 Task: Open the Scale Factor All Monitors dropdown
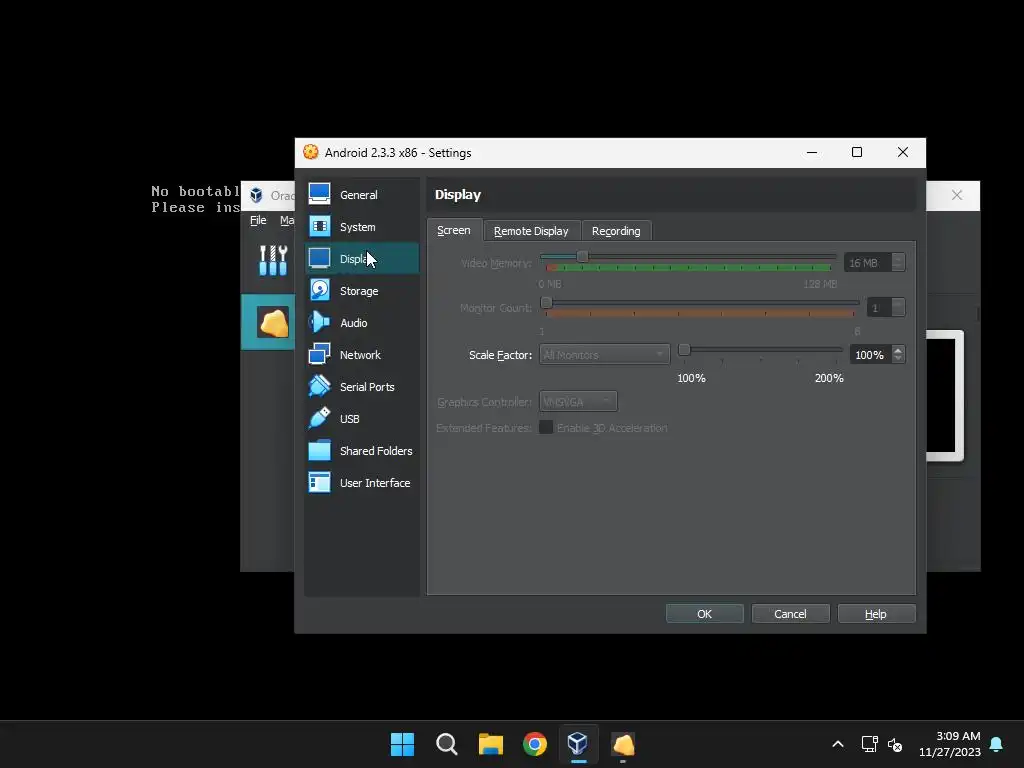604,355
